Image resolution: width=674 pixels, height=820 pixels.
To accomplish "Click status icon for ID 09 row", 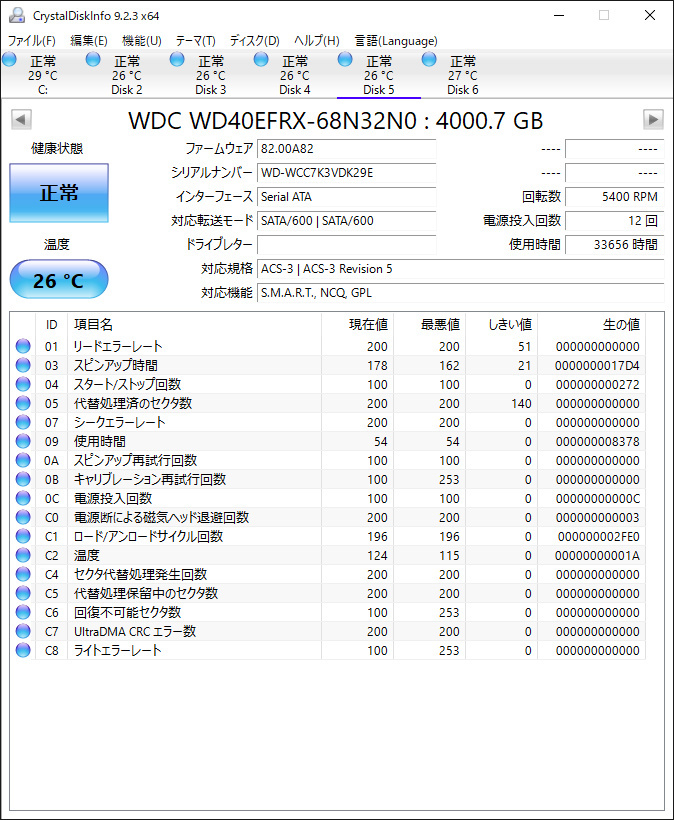I will pos(23,441).
